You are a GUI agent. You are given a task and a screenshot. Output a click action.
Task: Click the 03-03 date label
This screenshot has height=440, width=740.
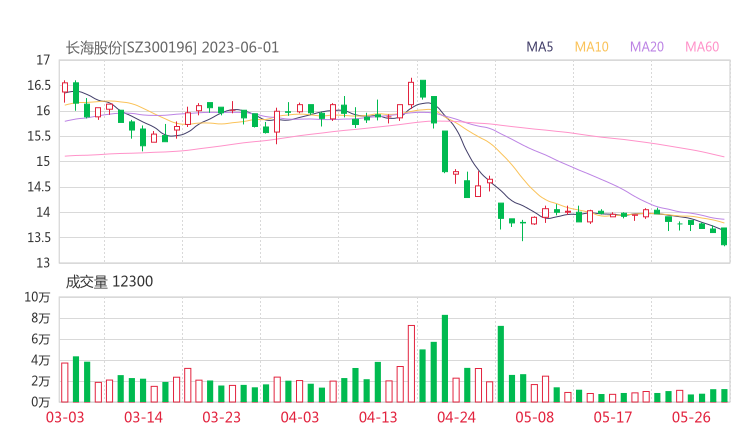(x=65, y=417)
